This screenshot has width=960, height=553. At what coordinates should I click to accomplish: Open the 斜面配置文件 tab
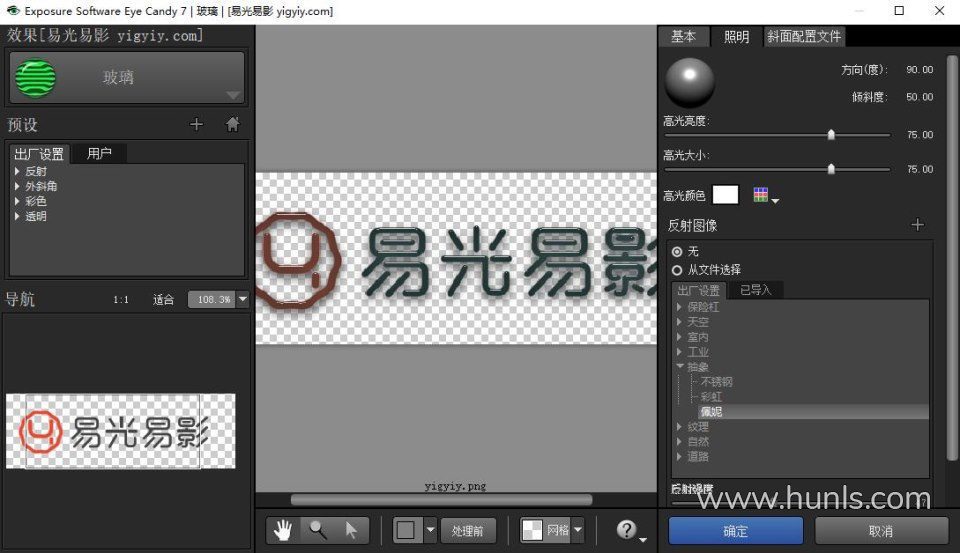(804, 37)
